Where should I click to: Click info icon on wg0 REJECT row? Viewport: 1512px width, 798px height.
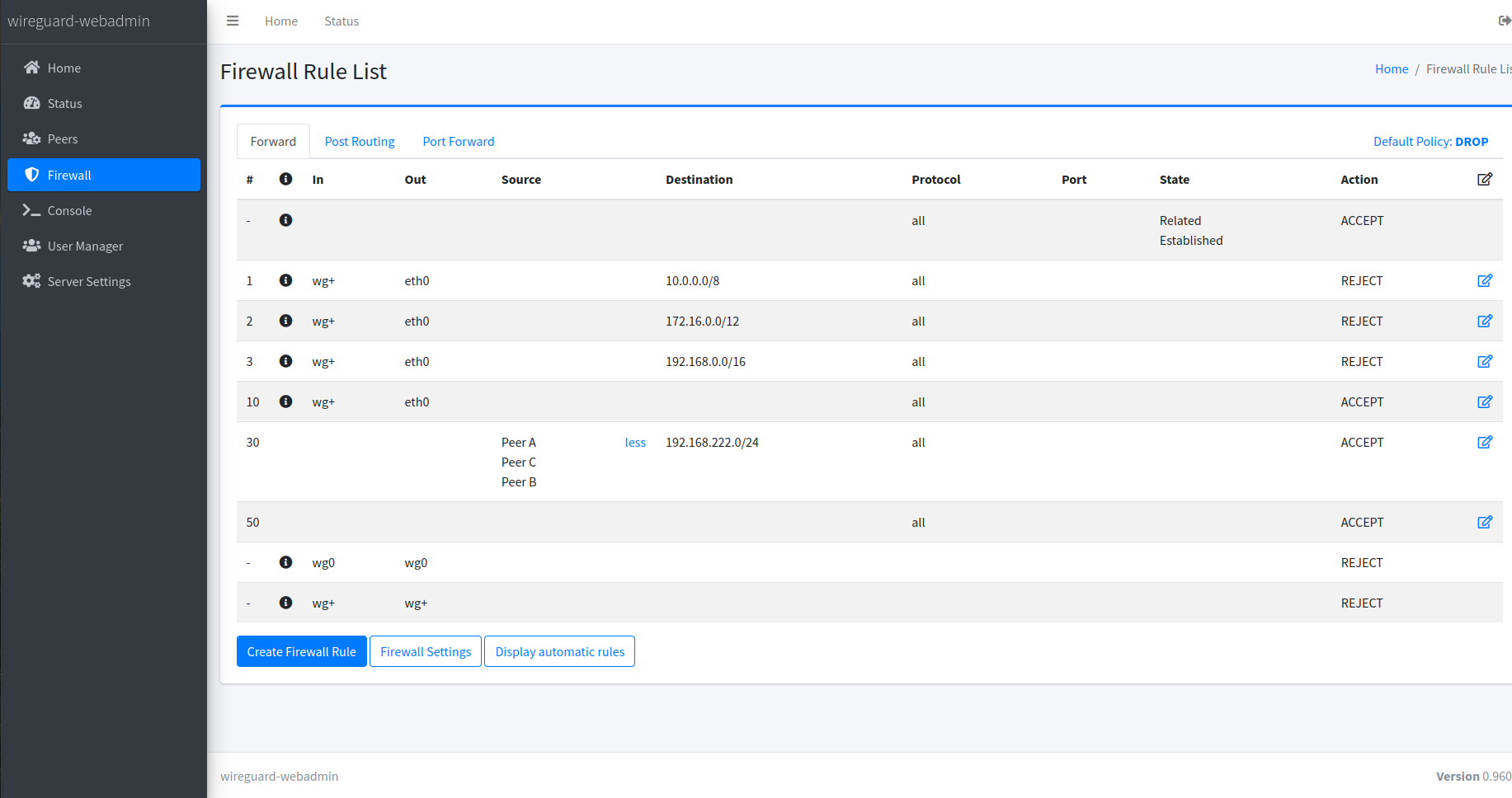(x=285, y=563)
